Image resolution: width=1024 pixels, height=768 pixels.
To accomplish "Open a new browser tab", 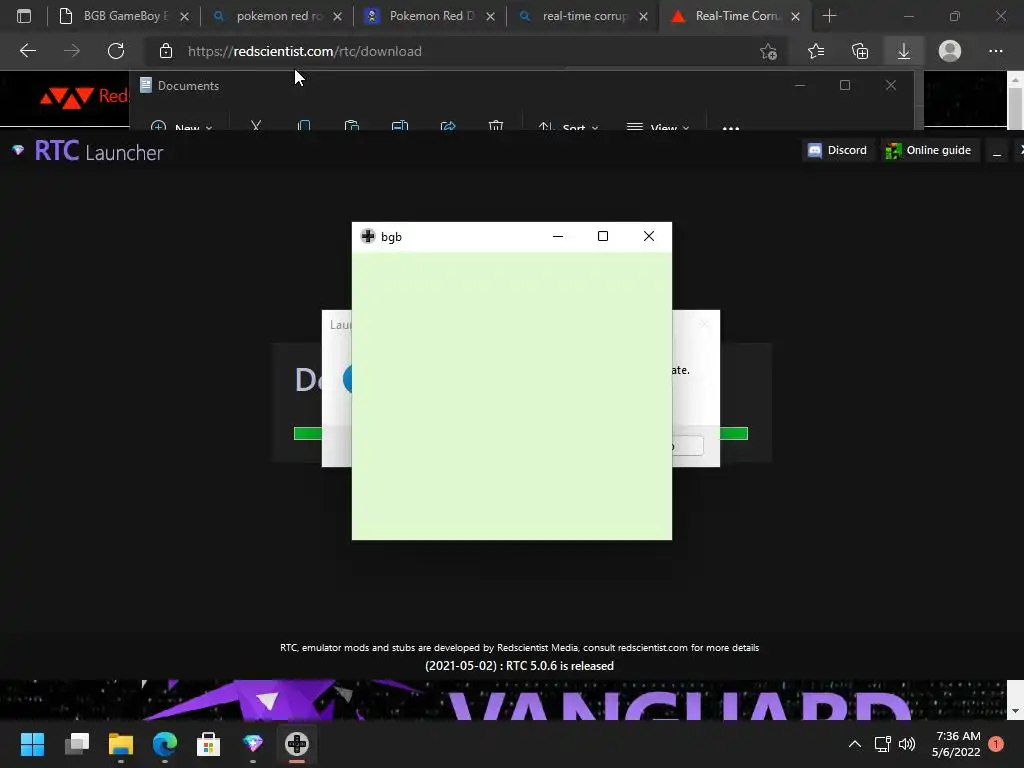I will click(x=829, y=16).
